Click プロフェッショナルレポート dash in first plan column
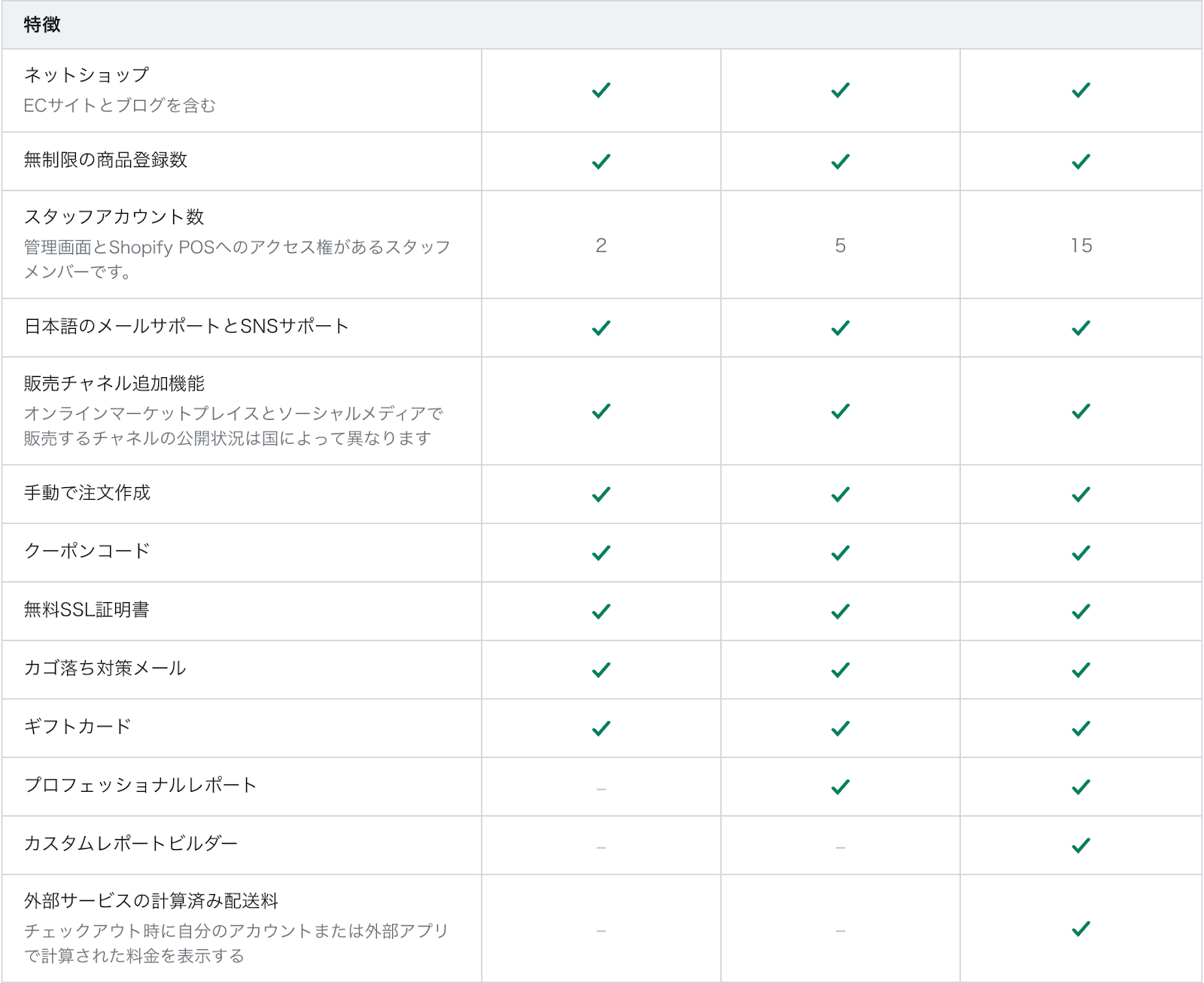This screenshot has width=1204, height=983. (x=601, y=789)
